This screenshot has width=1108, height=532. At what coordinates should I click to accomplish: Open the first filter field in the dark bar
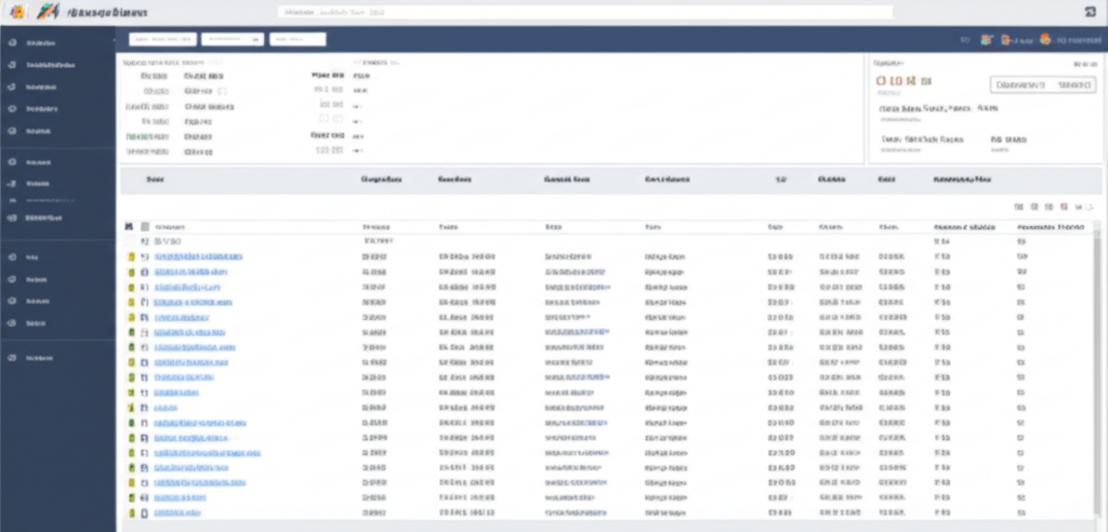pyautogui.click(x=162, y=40)
